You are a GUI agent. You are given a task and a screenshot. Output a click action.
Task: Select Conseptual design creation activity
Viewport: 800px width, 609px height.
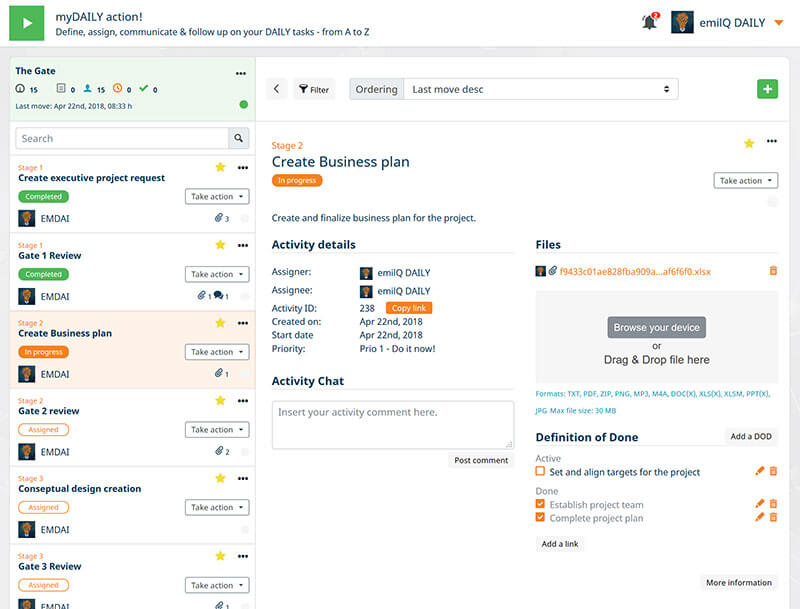[x=80, y=489]
